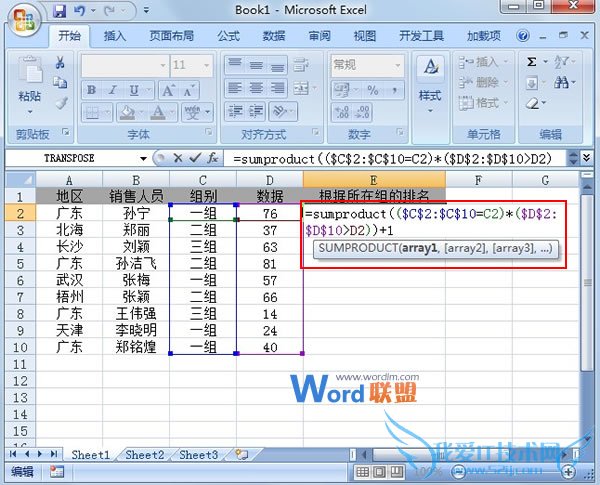Click the Office button orb
Screen dimensions: 600x485
tap(24, 20)
